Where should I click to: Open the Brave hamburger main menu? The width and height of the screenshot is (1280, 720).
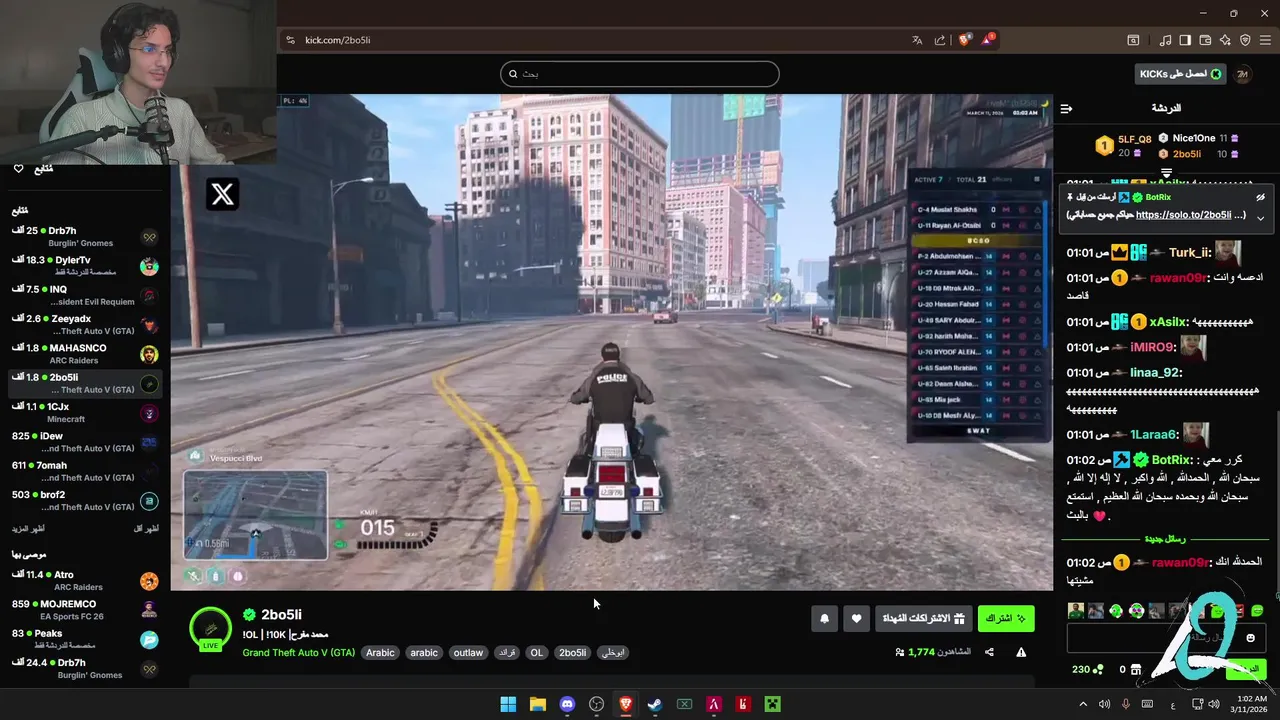[x=1267, y=40]
